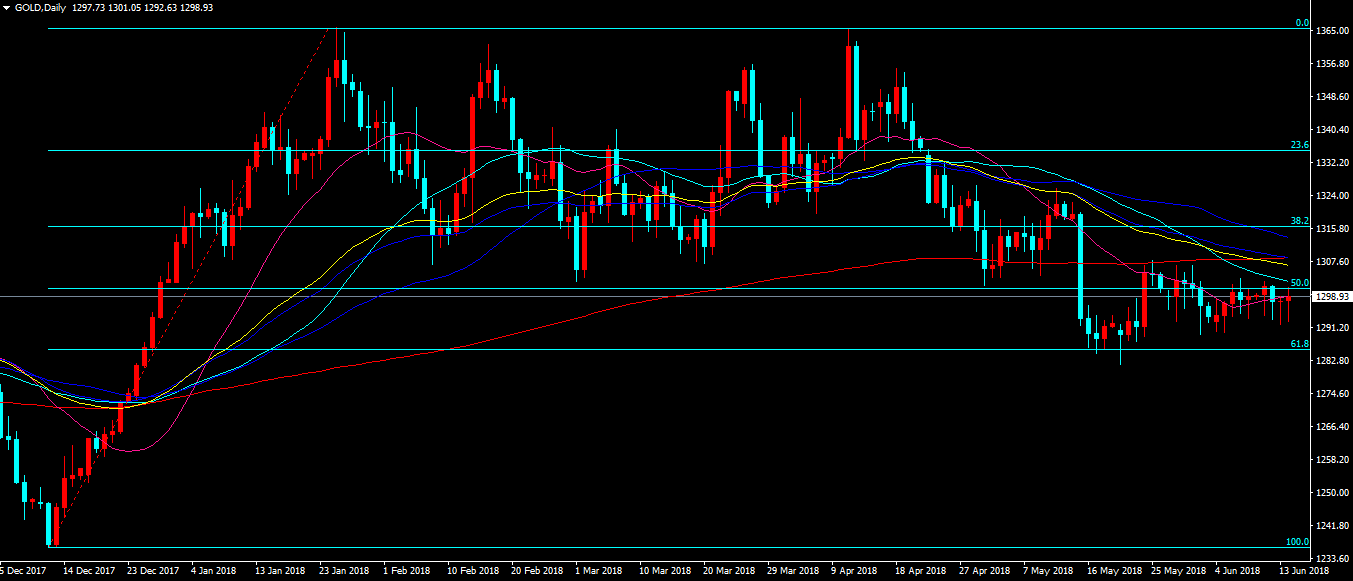Click the Fibonacci 38.2 level label
Viewport: 1353px width, 581px height.
1300,220
